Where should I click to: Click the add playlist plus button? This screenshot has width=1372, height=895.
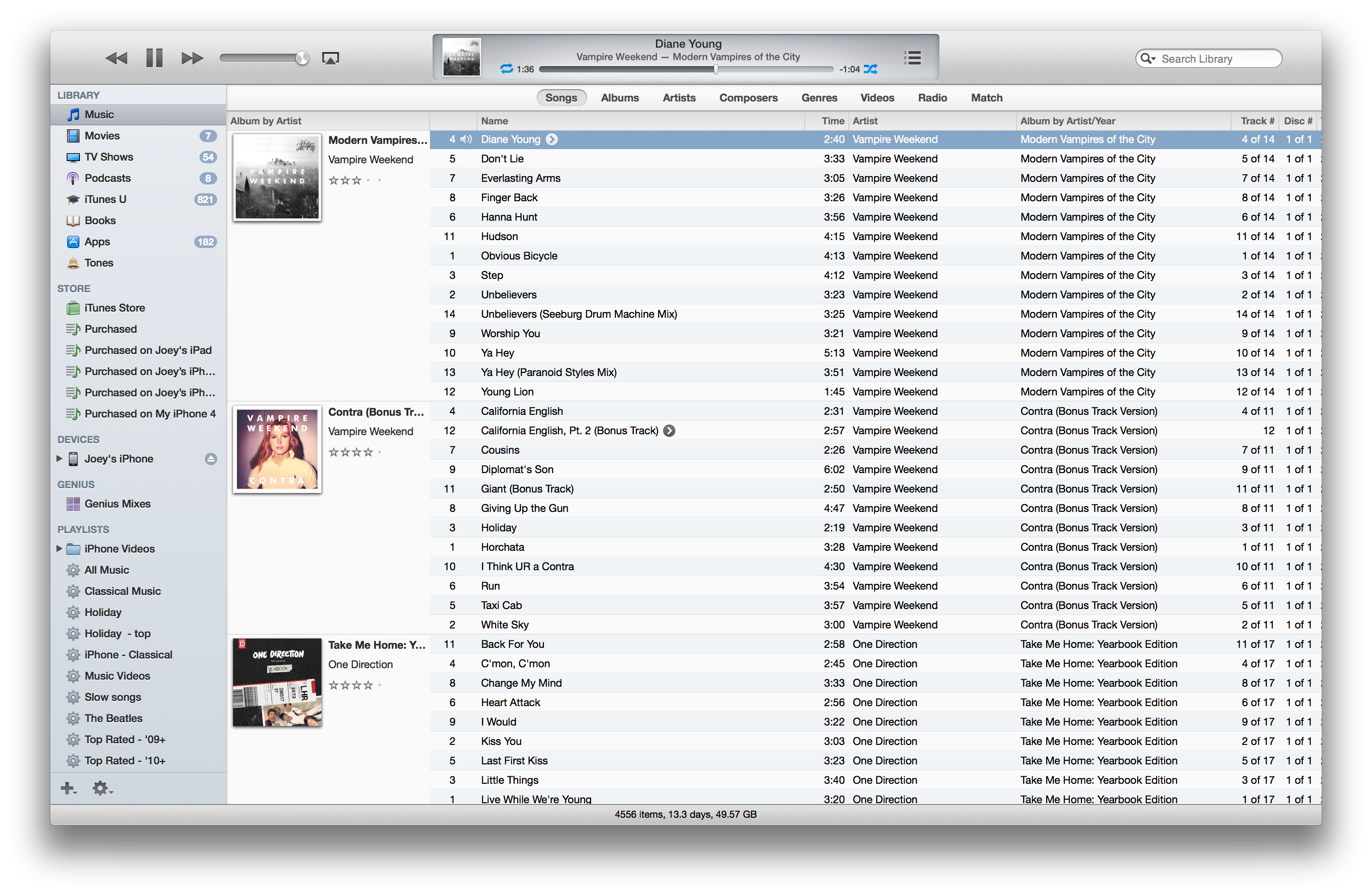click(x=68, y=788)
